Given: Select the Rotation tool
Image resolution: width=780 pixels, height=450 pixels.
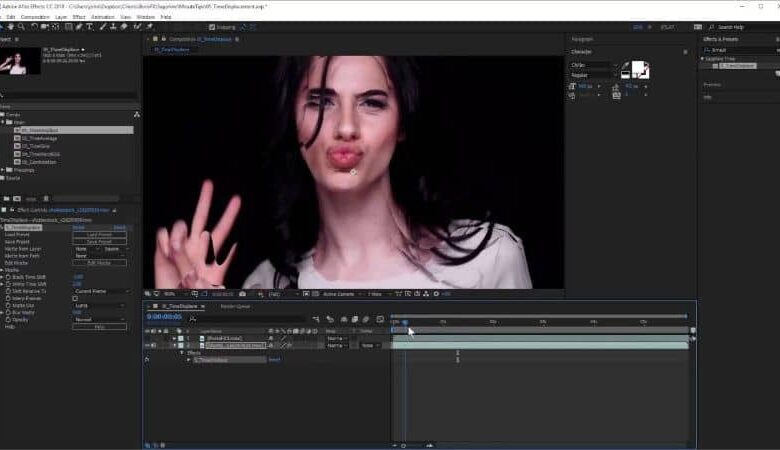Looking at the screenshot, I should pyautogui.click(x=34, y=27).
